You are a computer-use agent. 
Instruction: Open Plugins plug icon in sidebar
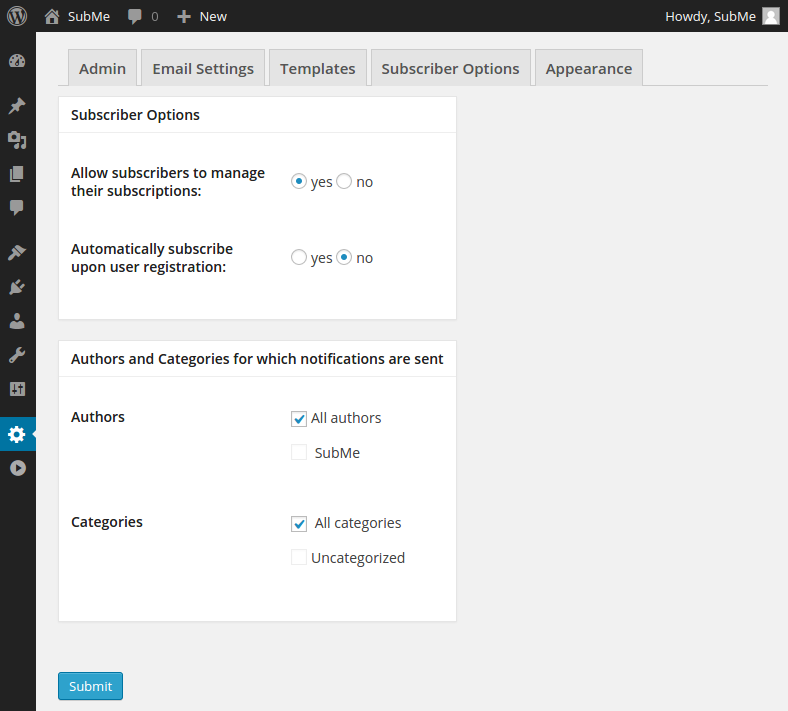(x=17, y=287)
